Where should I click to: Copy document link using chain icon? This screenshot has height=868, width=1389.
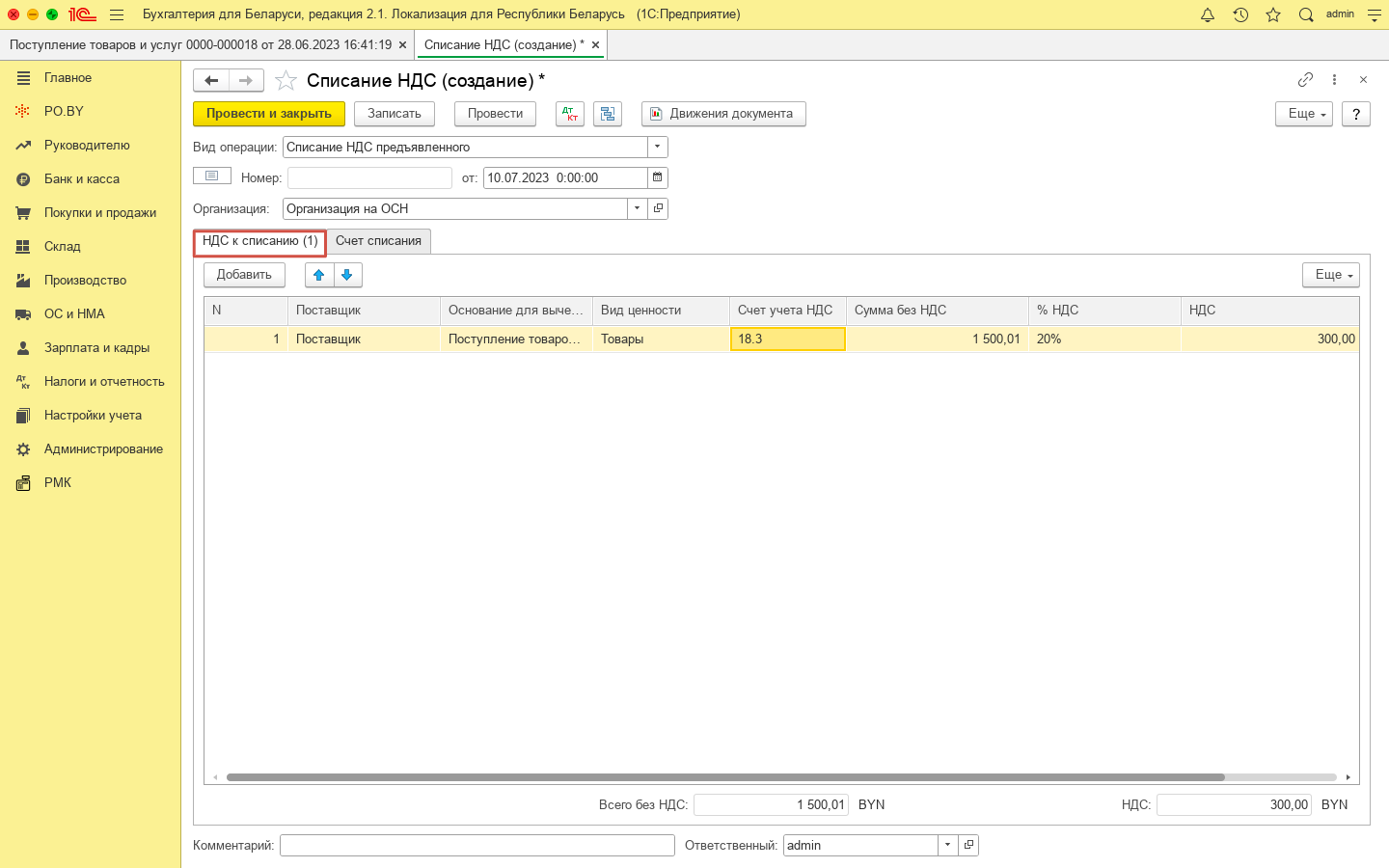tap(1305, 80)
